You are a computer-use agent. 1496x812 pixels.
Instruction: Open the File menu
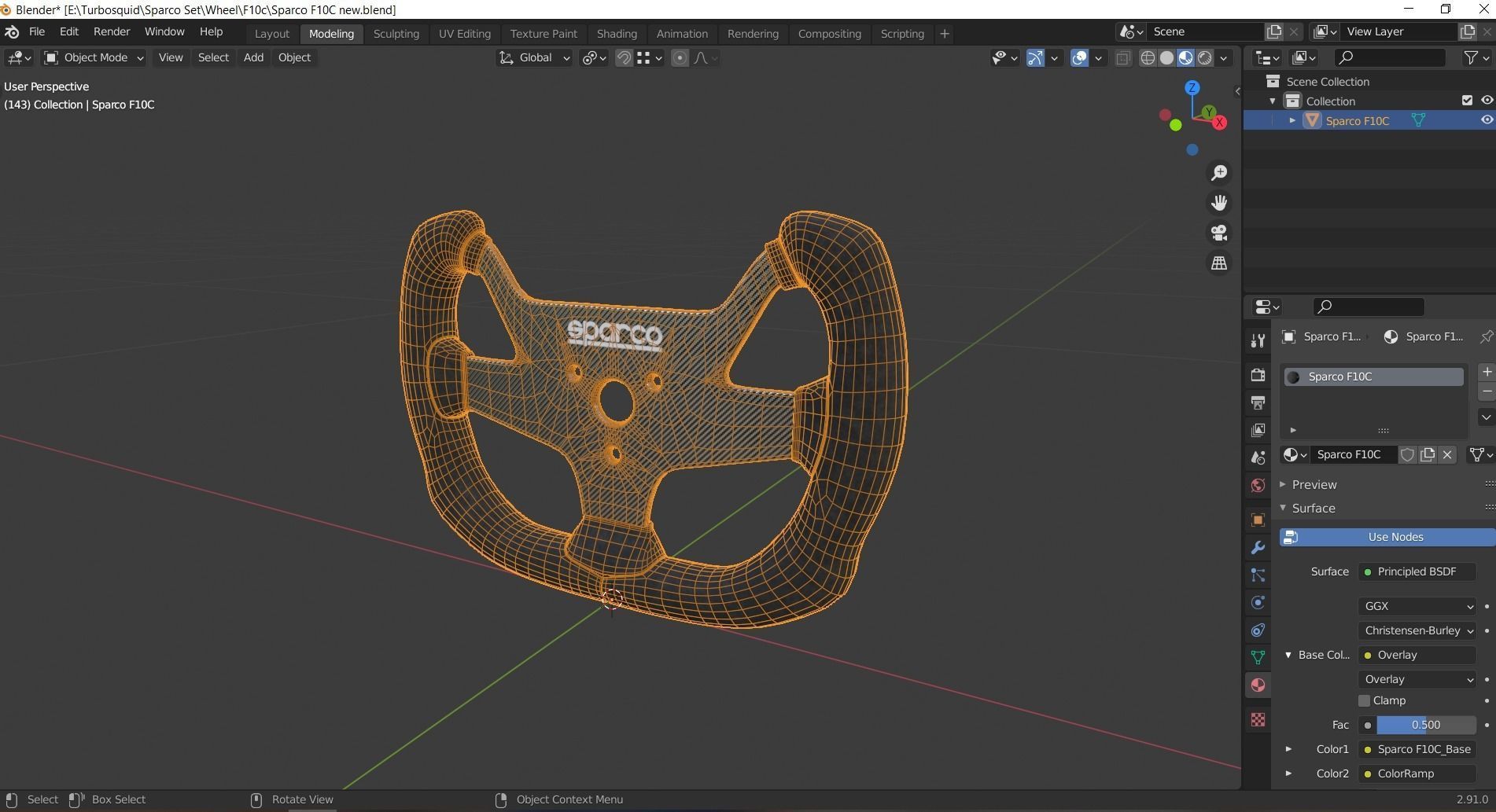(37, 31)
